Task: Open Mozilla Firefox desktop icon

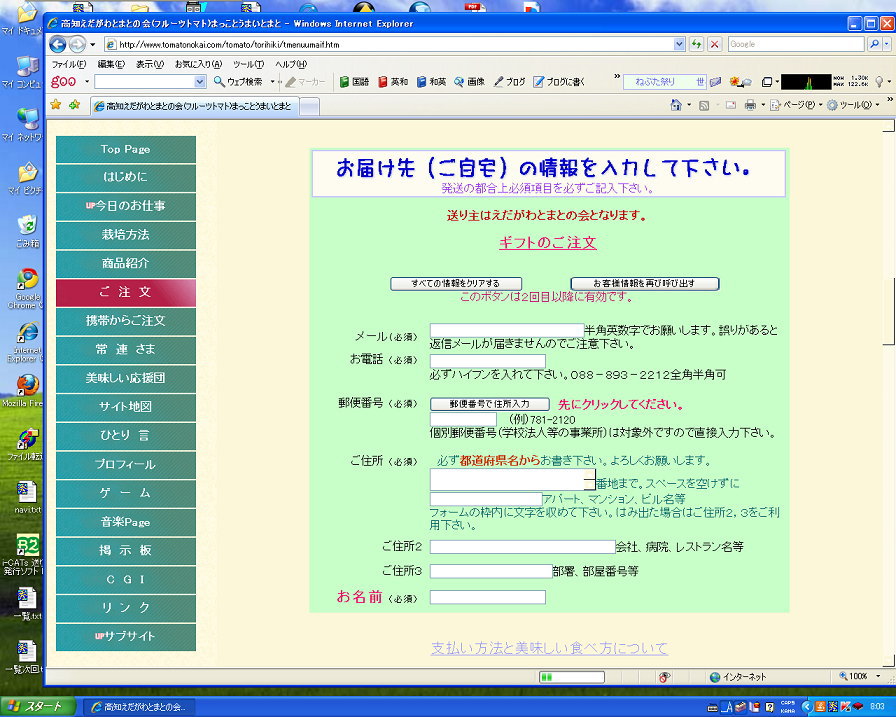Action: click(27, 388)
